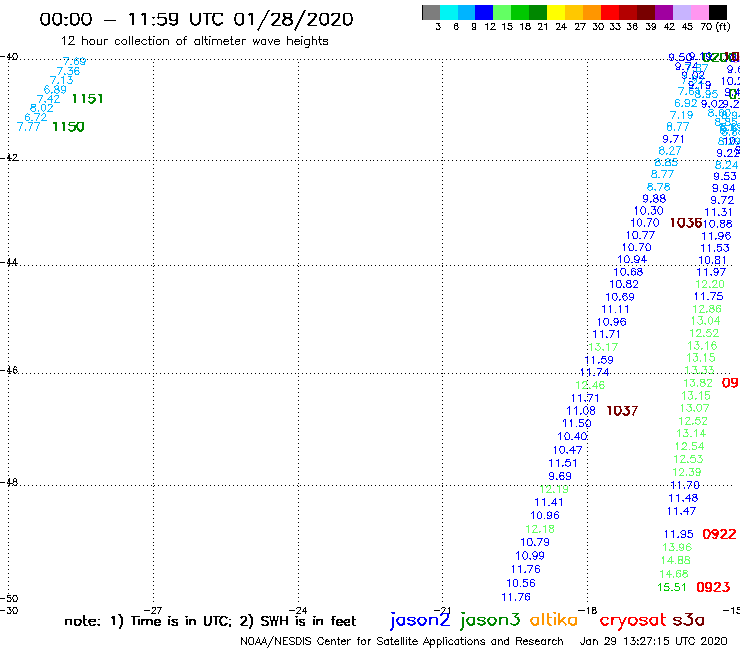Click the pass time label 1037

[622, 411]
